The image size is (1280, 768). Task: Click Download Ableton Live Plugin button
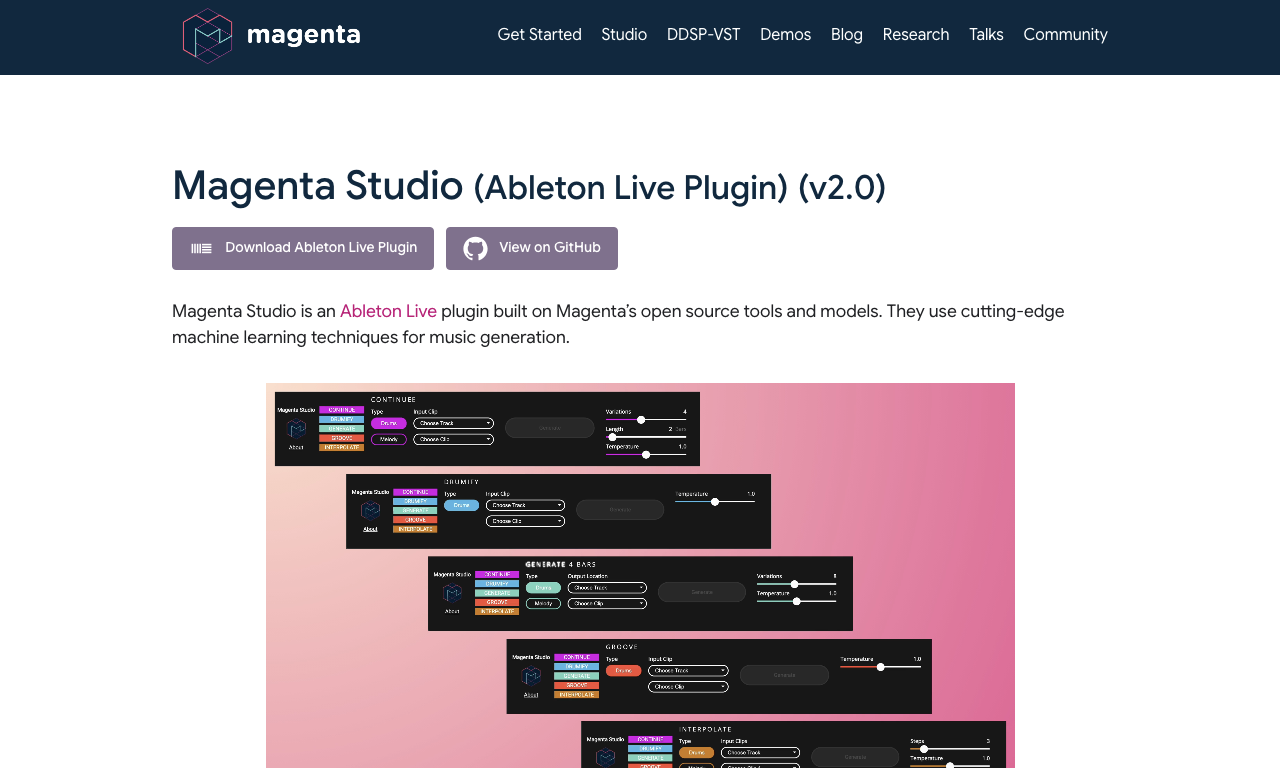click(303, 248)
